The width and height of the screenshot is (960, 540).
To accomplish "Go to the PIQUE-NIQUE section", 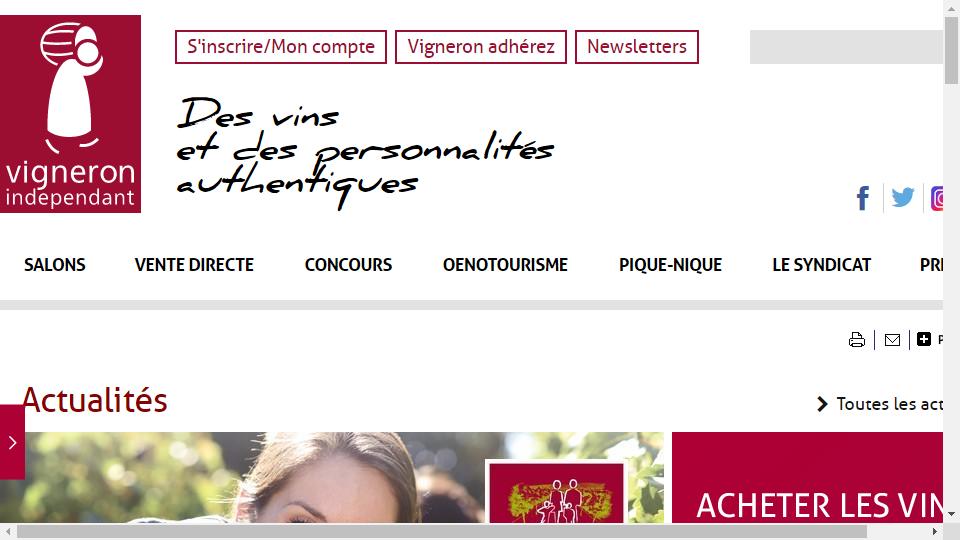I will [x=670, y=265].
